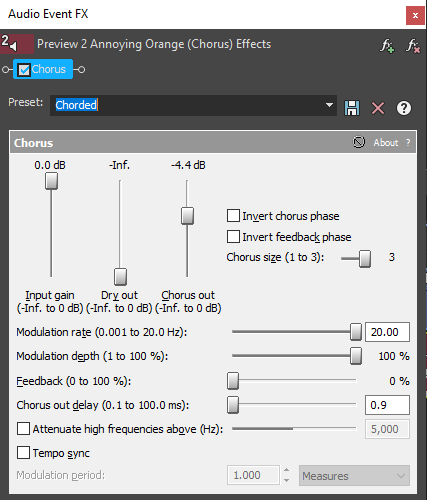Screen dimensions: 427x500
Task: Enable the Tempo sync checkbox
Action: click(x=23, y=453)
